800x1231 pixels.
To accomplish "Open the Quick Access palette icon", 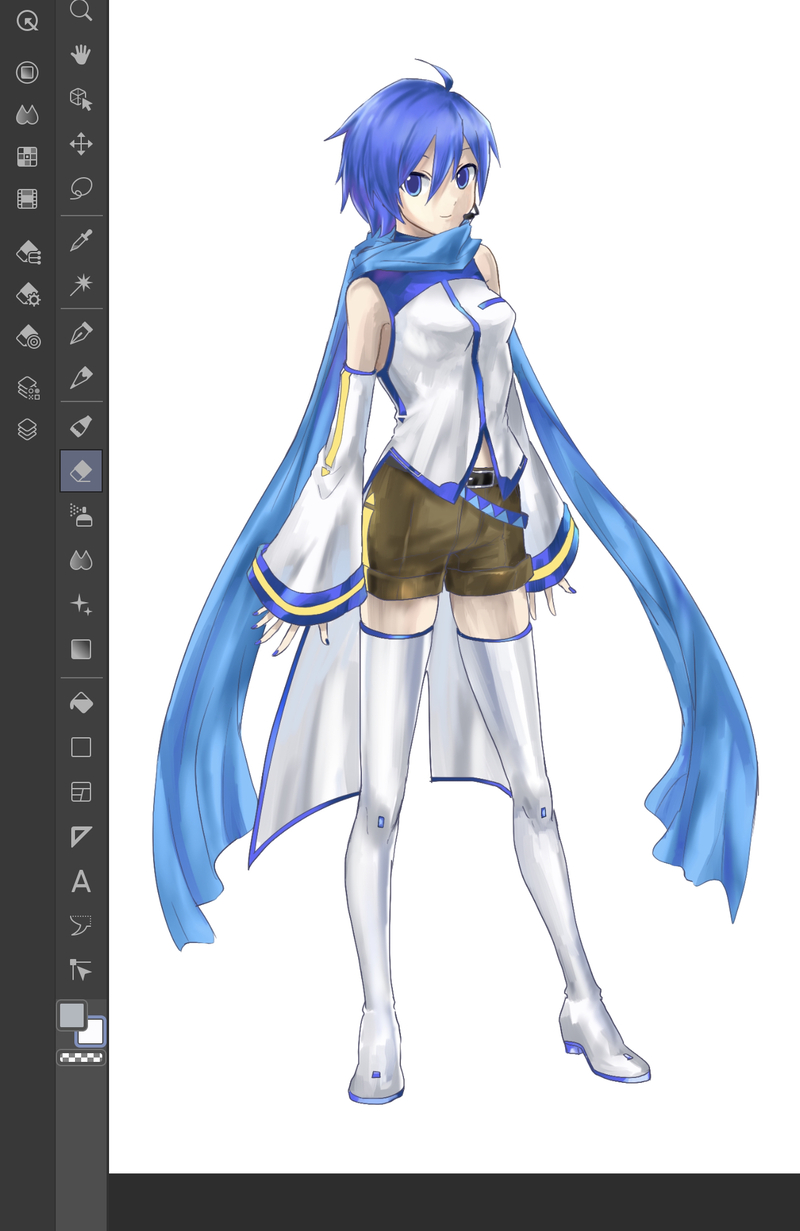I will tap(27, 20).
